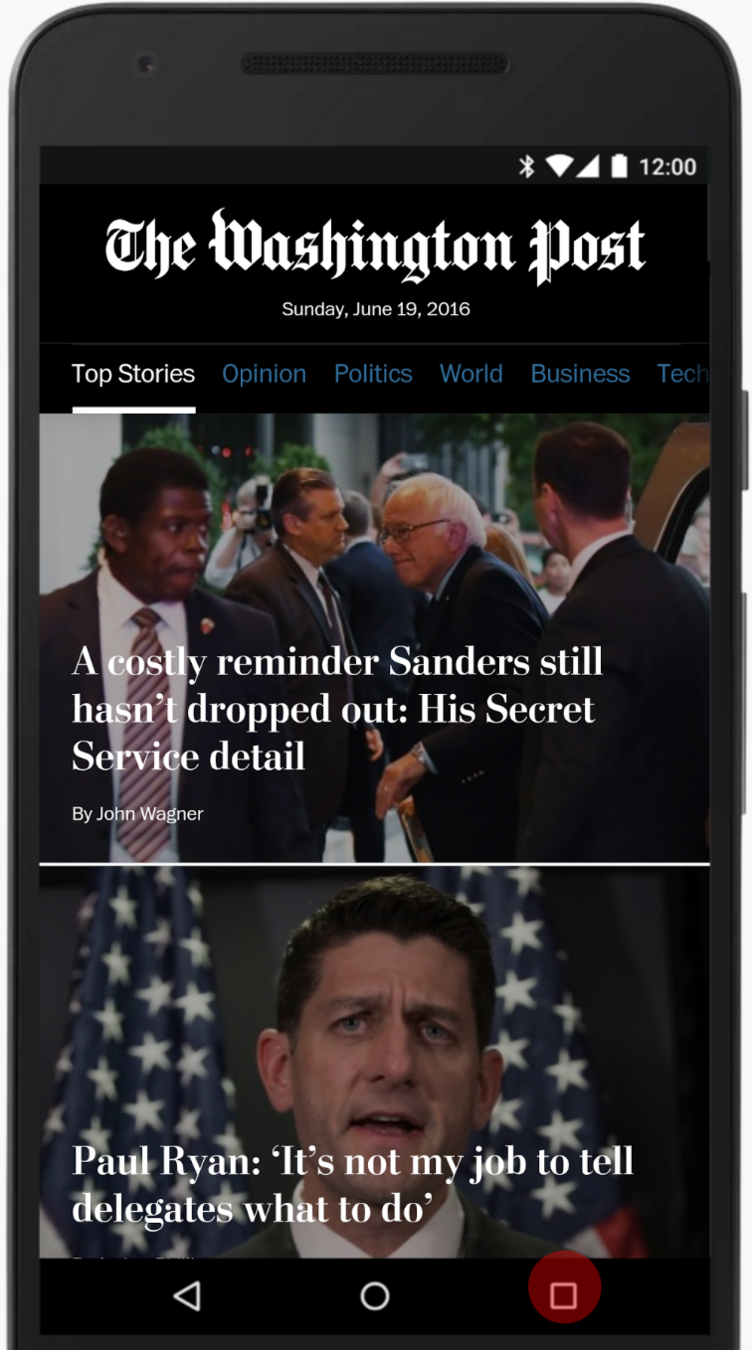Open the partially visible Tech tab
Viewport: 752px width, 1350px height.
683,374
